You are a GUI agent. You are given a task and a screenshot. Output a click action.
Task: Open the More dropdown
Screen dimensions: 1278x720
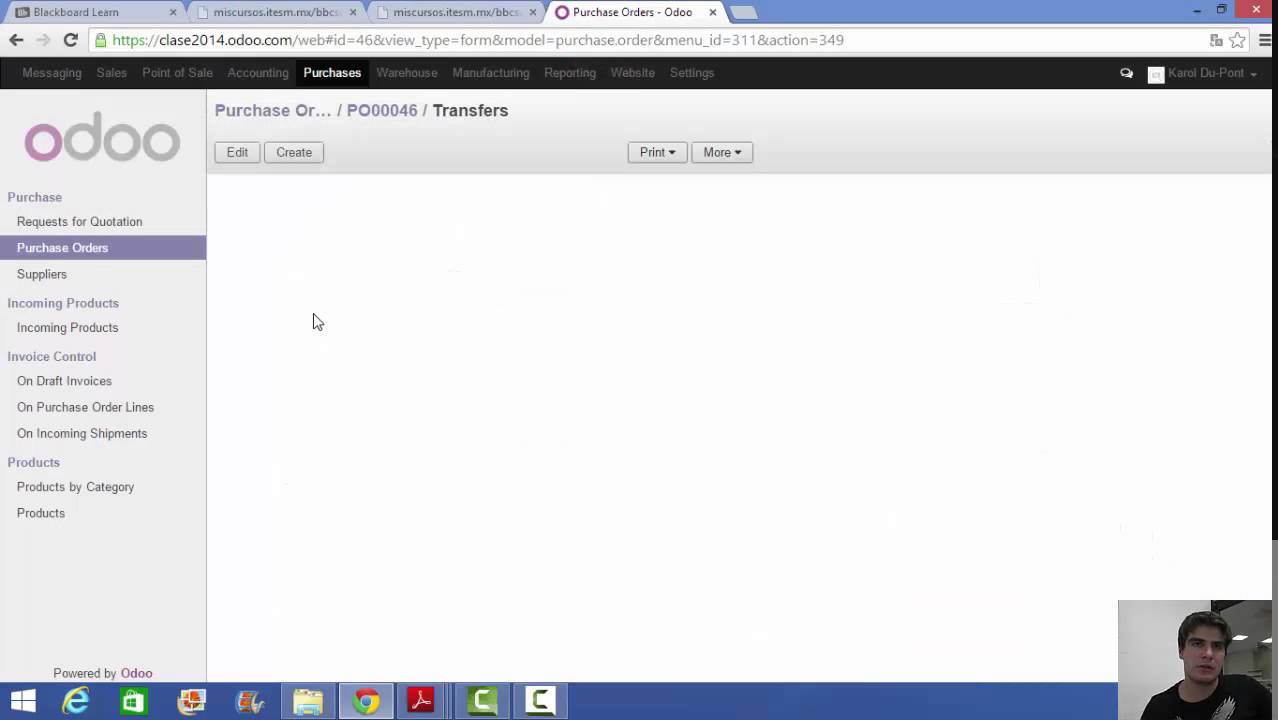tap(722, 152)
